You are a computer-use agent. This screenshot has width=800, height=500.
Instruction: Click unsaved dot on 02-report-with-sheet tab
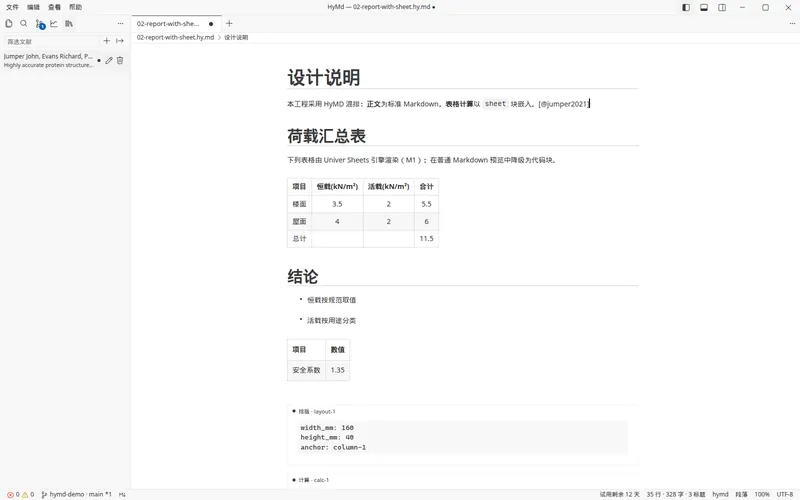[x=211, y=24]
